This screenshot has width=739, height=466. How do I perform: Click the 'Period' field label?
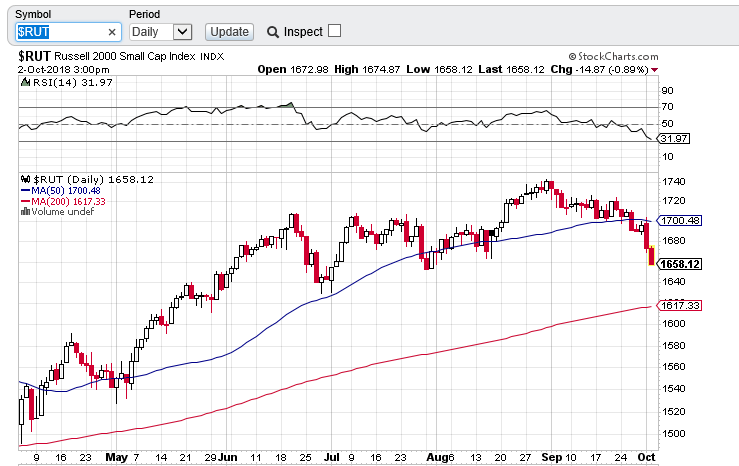(145, 14)
